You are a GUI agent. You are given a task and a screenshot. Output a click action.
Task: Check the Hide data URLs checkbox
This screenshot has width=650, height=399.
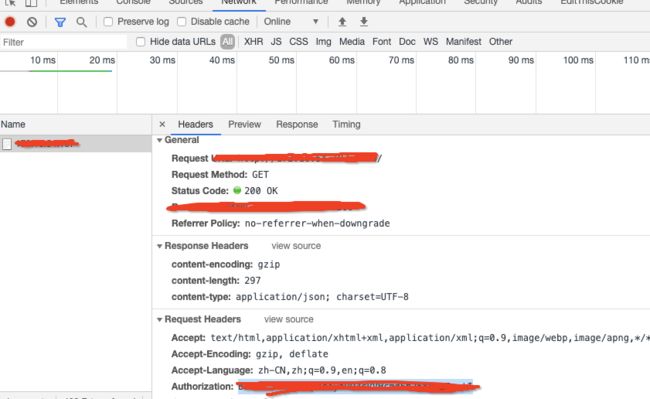click(x=141, y=42)
